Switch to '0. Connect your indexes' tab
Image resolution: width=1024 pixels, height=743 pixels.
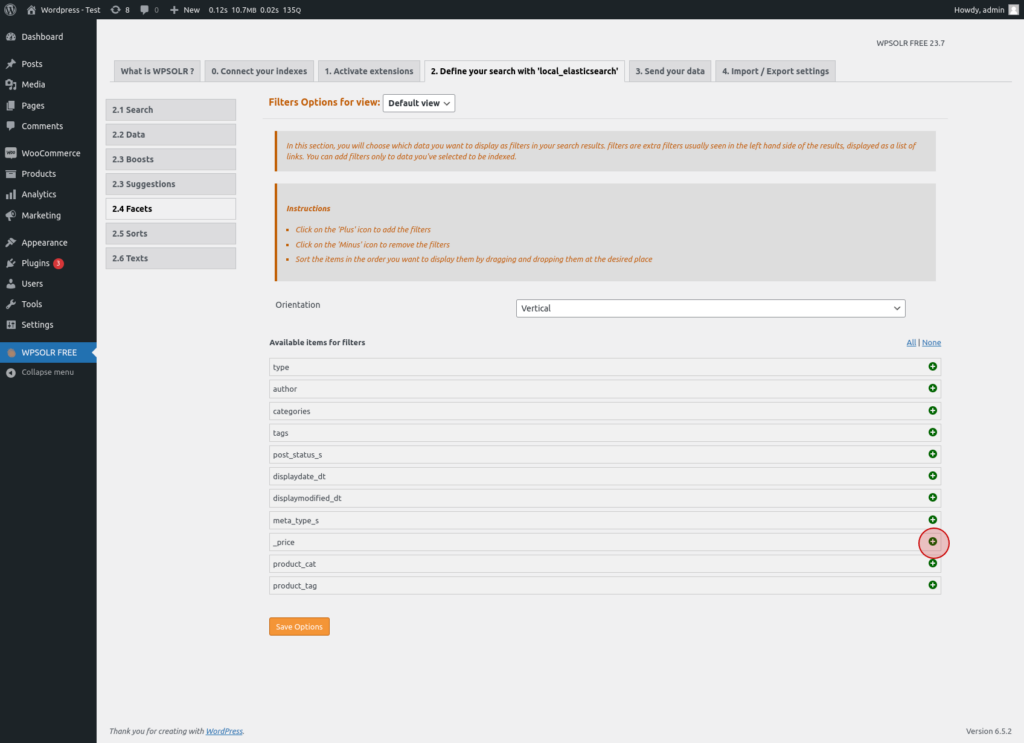click(x=259, y=71)
